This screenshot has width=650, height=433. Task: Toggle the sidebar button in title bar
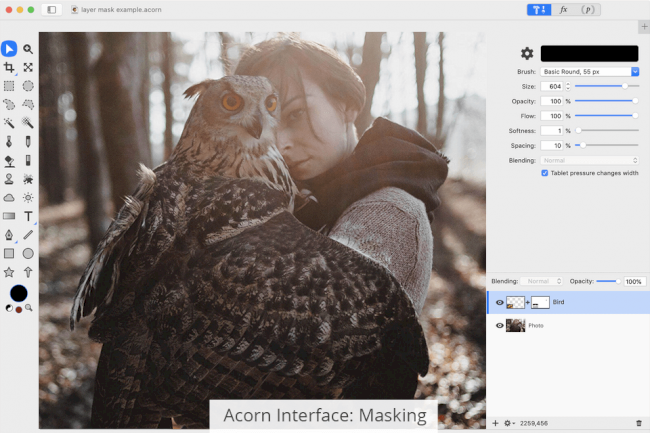tap(52, 10)
